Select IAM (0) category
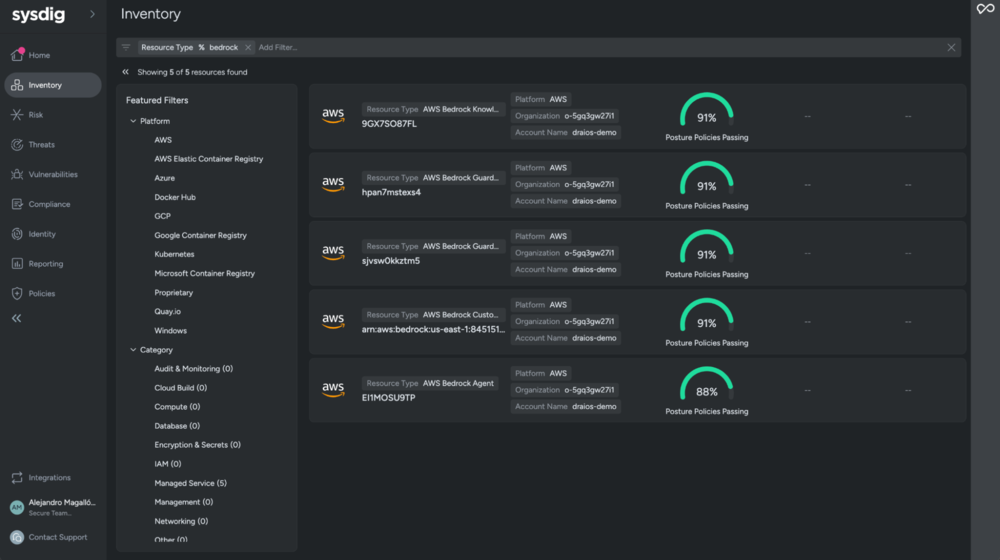 (x=168, y=464)
